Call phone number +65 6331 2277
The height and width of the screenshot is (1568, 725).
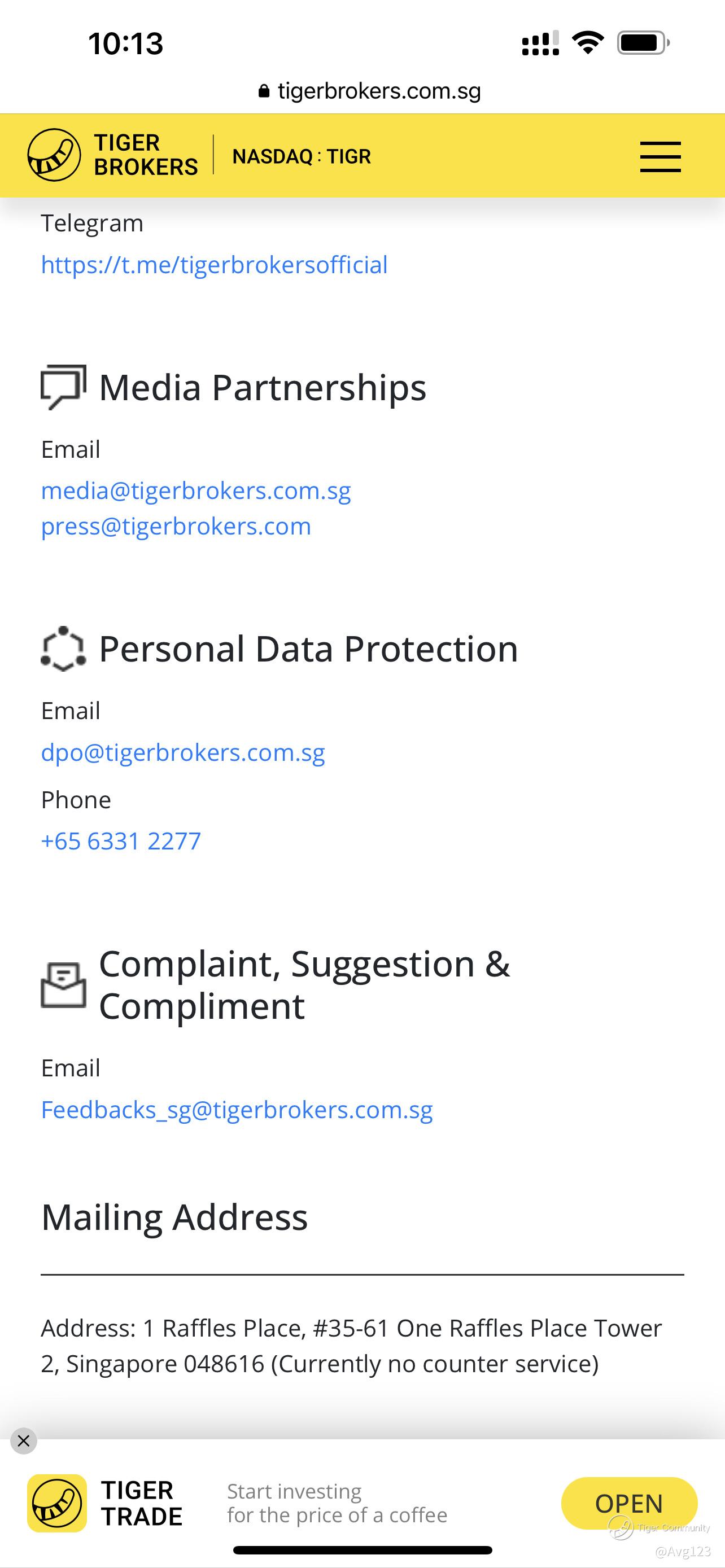click(x=120, y=841)
